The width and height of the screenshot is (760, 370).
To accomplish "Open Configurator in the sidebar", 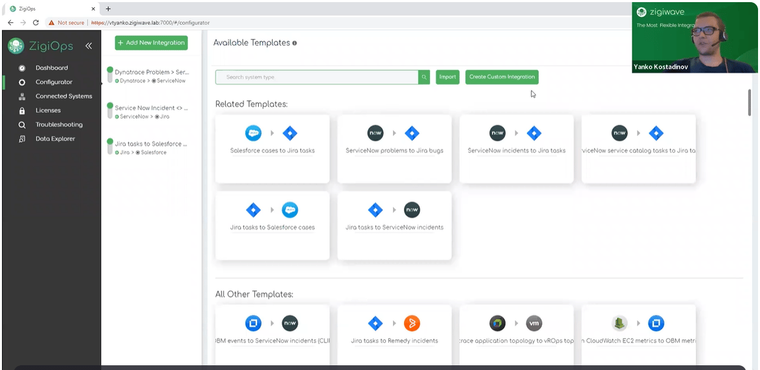I will 54,82.
